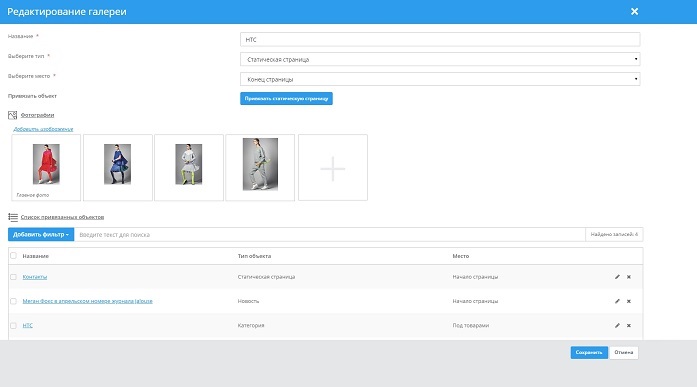
Task: Select the grey dress green tights thumbnail
Action: tap(188, 164)
